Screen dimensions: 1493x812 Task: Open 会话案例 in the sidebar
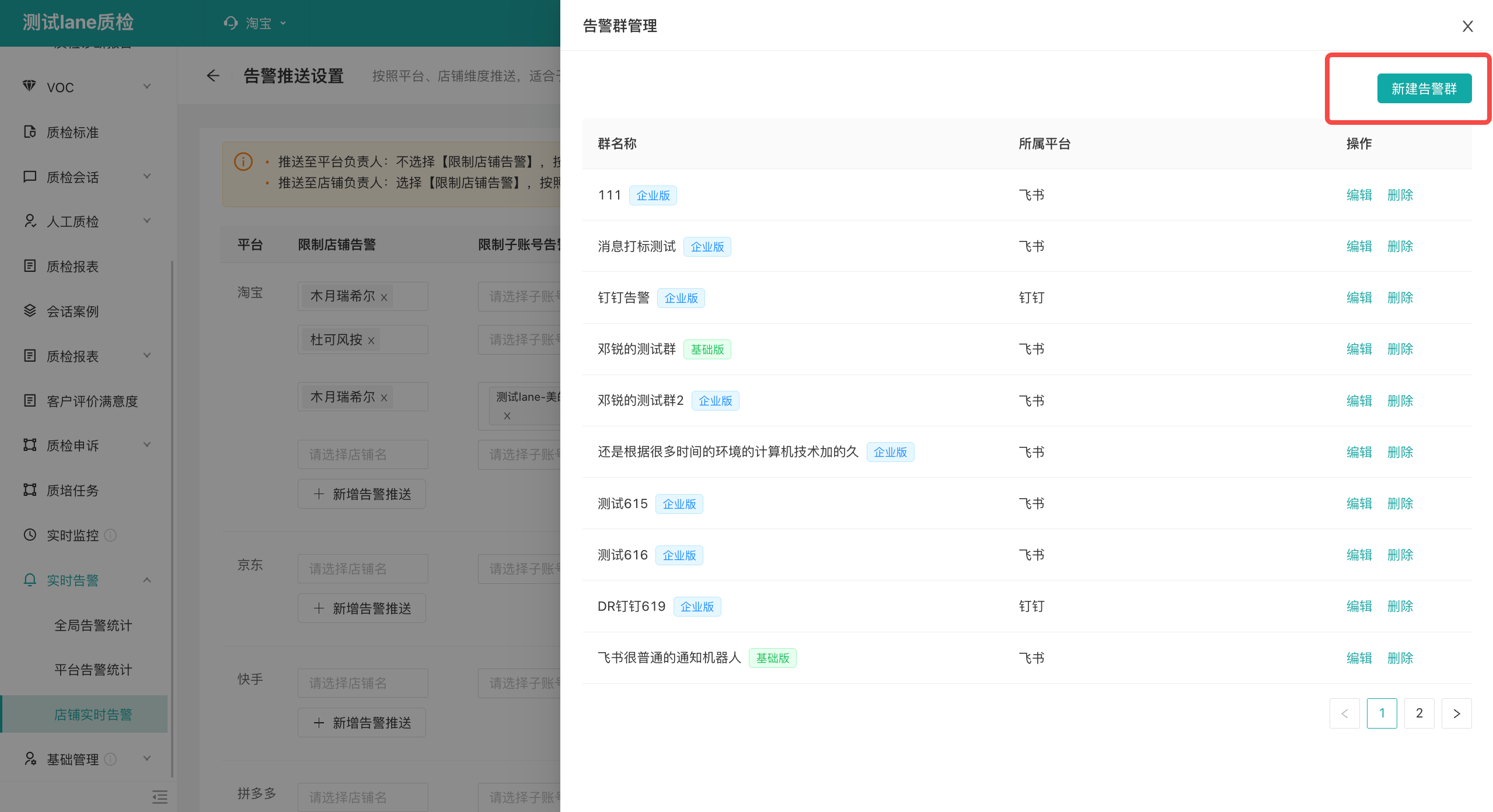(72, 311)
